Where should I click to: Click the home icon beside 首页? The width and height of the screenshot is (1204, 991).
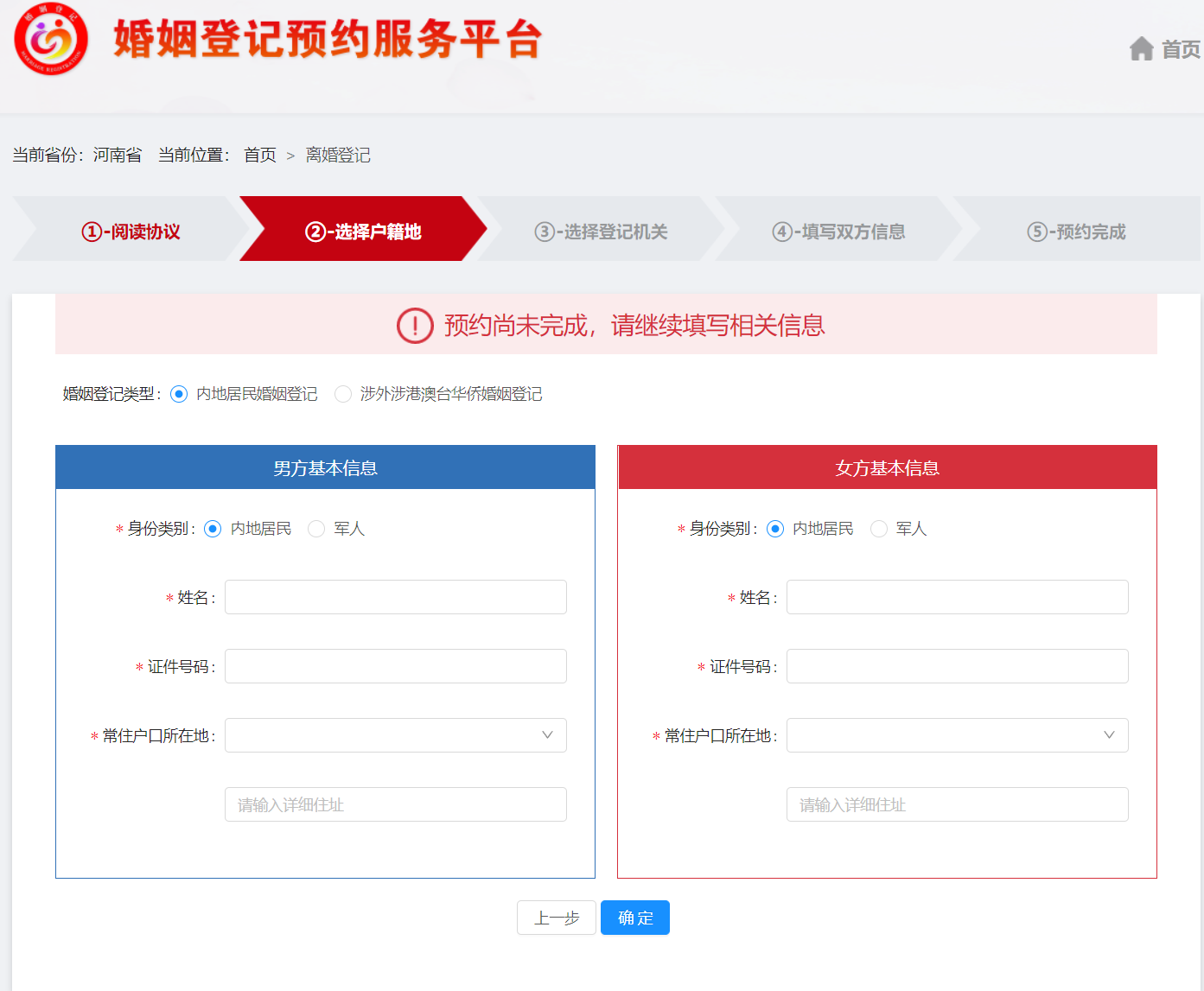pos(1141,49)
